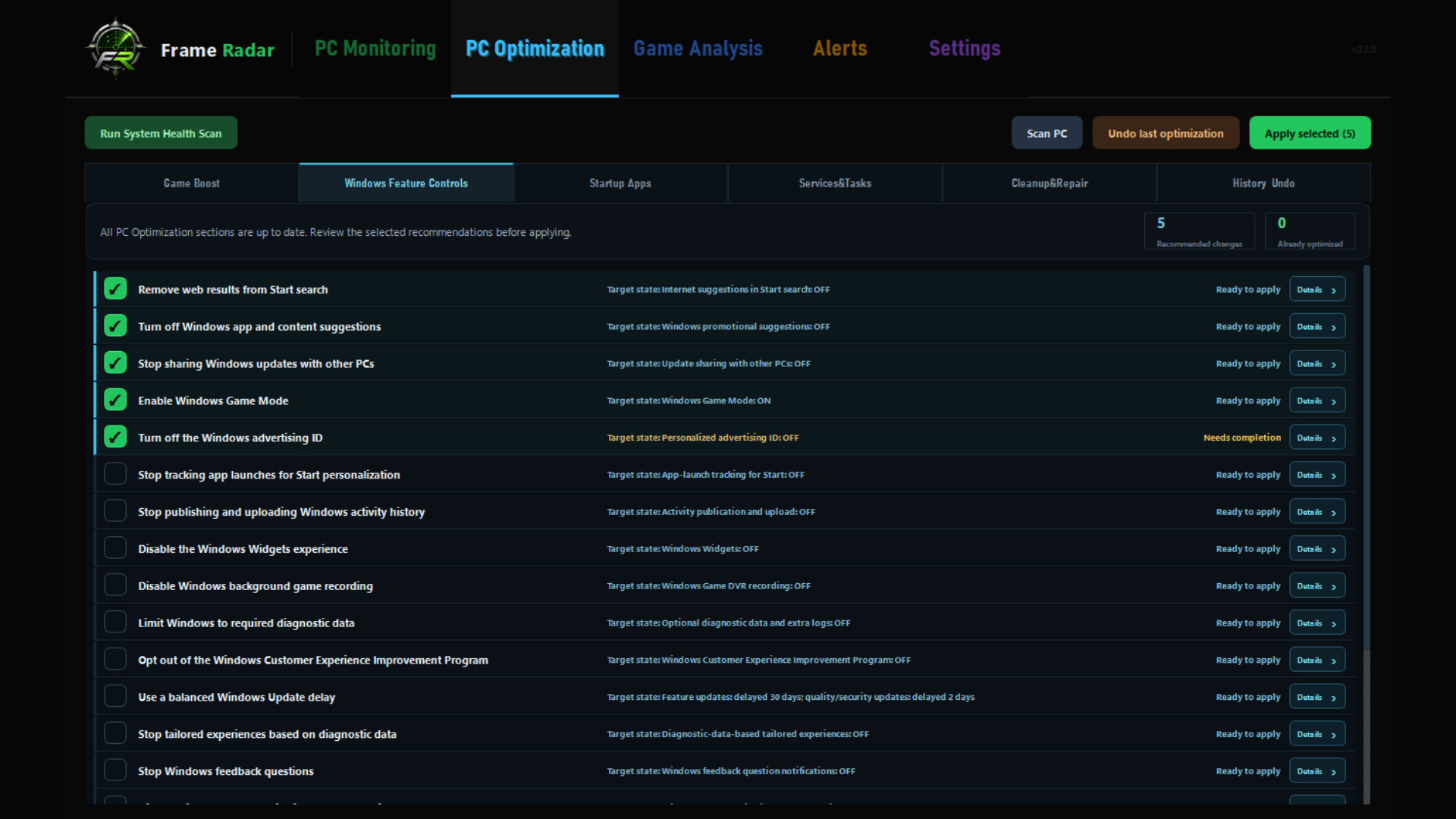This screenshot has height=819, width=1456.
Task: Uncheck Turn off the Windows advertising ID
Action: [x=115, y=437]
